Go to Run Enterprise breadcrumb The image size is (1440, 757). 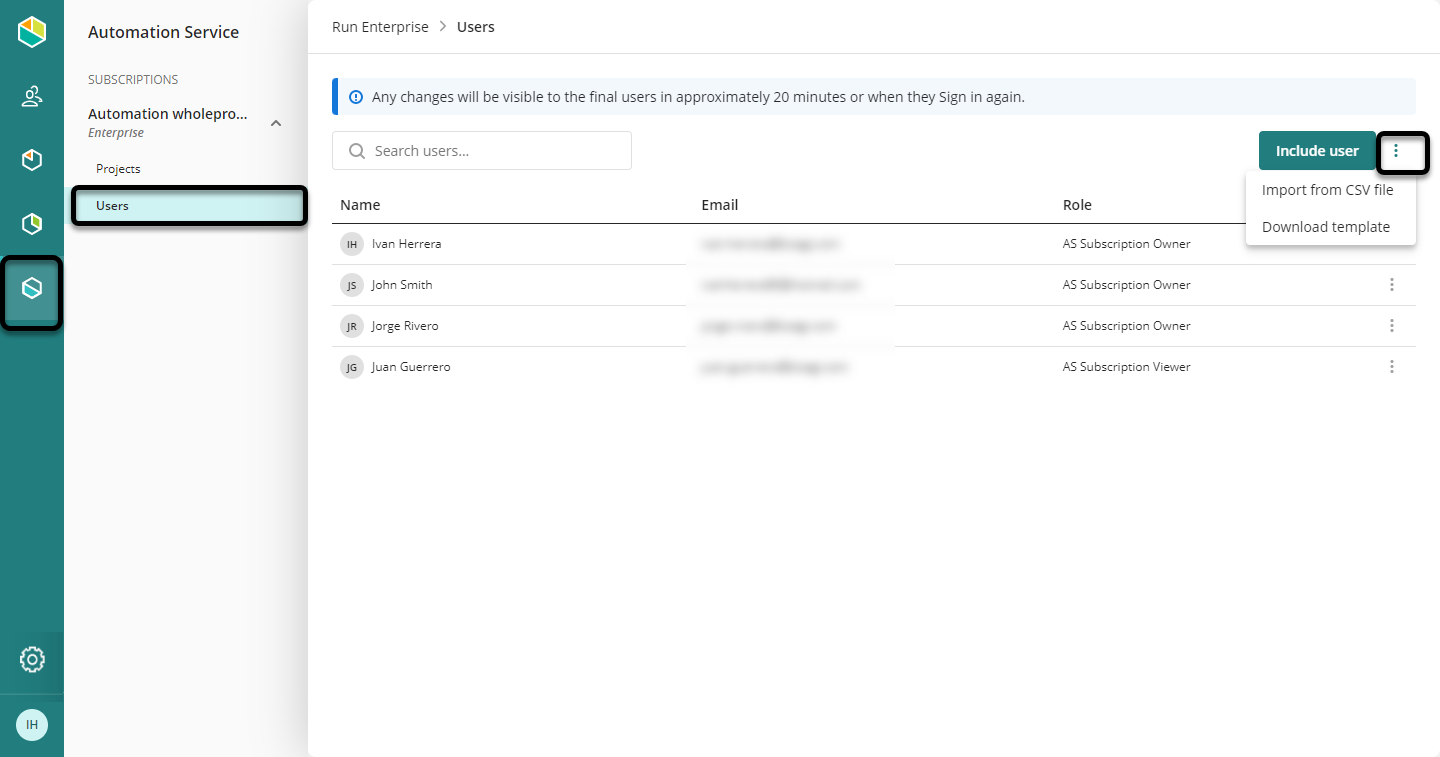click(x=380, y=27)
